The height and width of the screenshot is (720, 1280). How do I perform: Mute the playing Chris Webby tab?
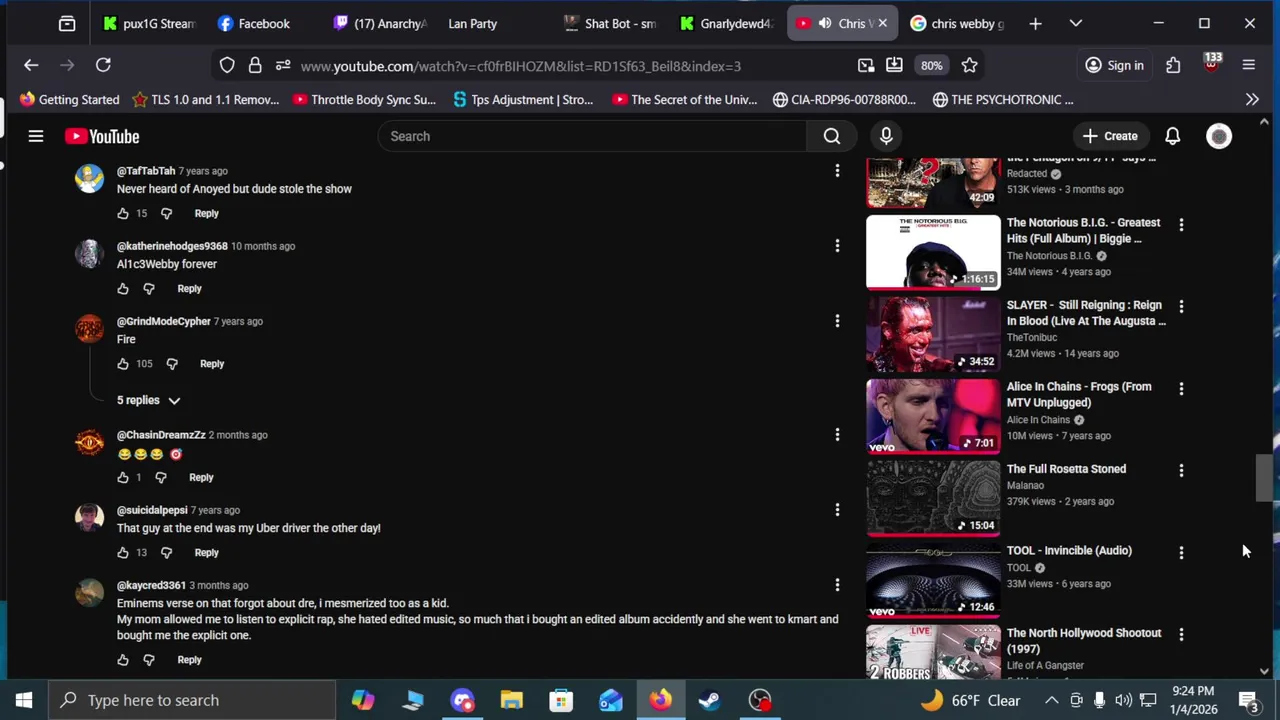[x=825, y=23]
